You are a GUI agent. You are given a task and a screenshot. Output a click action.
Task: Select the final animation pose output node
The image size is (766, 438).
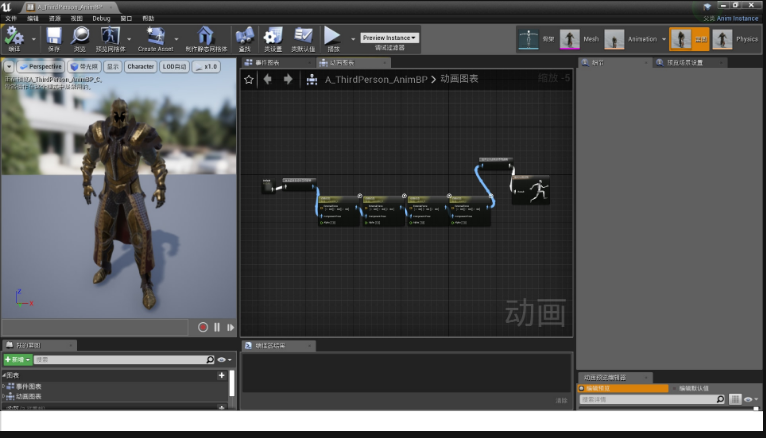coord(531,190)
